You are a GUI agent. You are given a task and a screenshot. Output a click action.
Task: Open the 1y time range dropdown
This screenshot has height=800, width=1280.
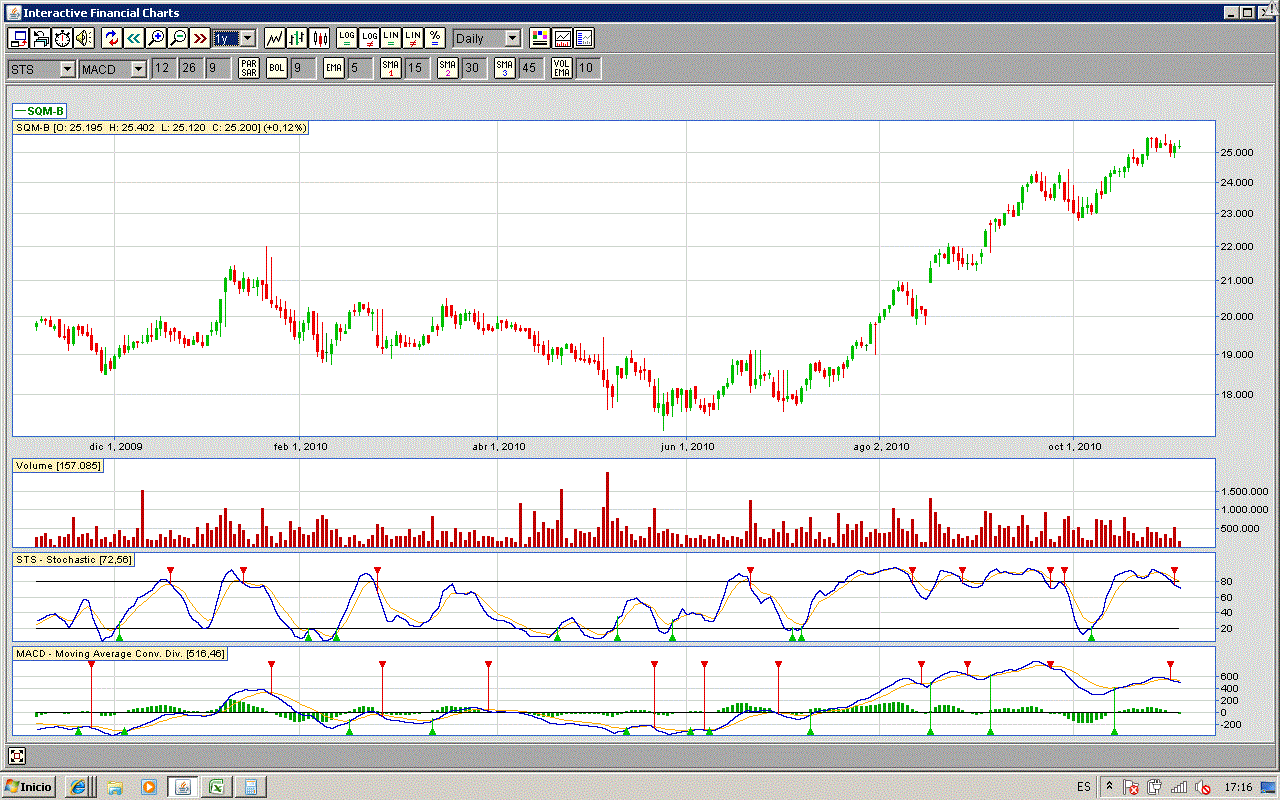247,38
